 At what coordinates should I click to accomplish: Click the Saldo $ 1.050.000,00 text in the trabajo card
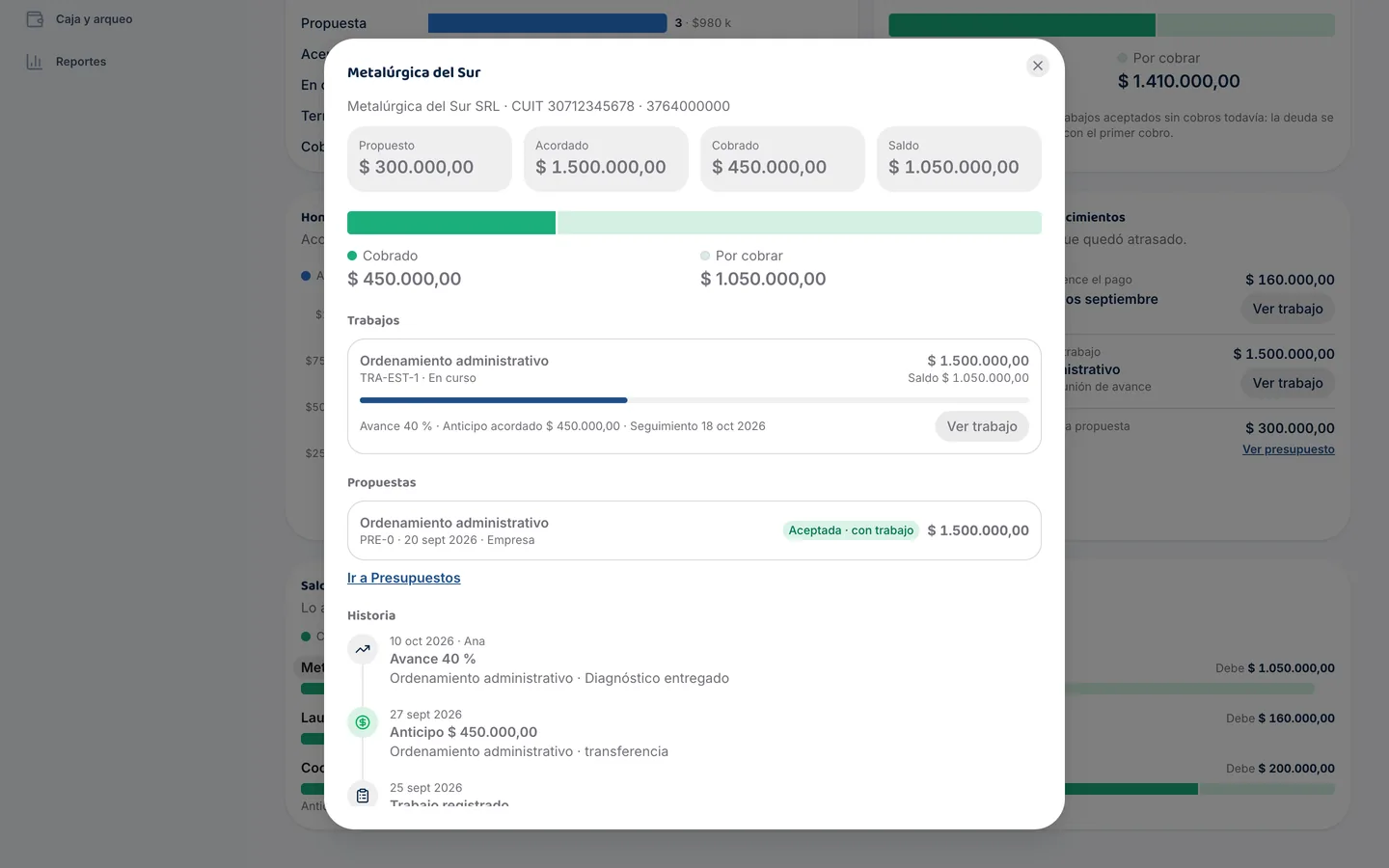click(x=968, y=378)
